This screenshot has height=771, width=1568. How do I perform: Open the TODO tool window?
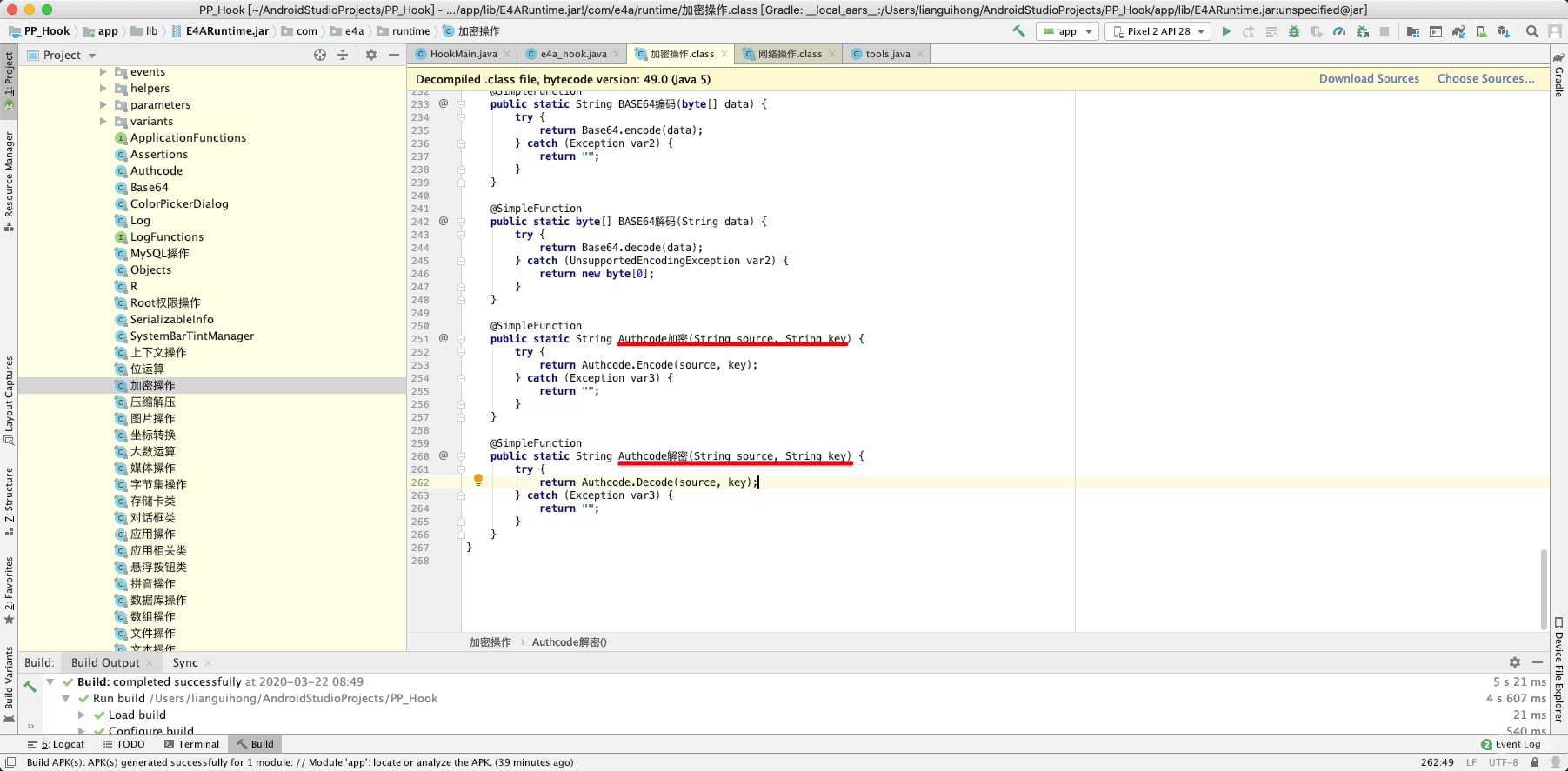tap(123, 744)
